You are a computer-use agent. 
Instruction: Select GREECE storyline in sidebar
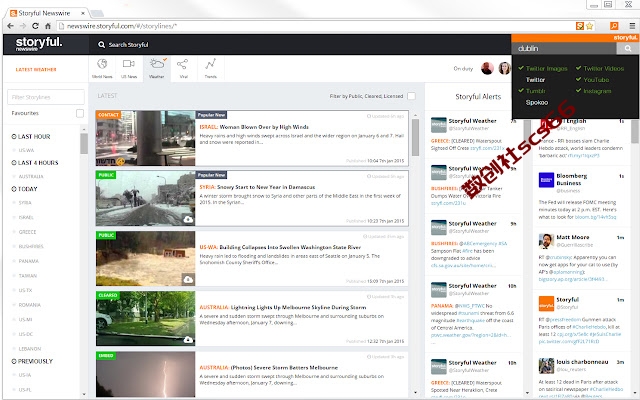27,232
